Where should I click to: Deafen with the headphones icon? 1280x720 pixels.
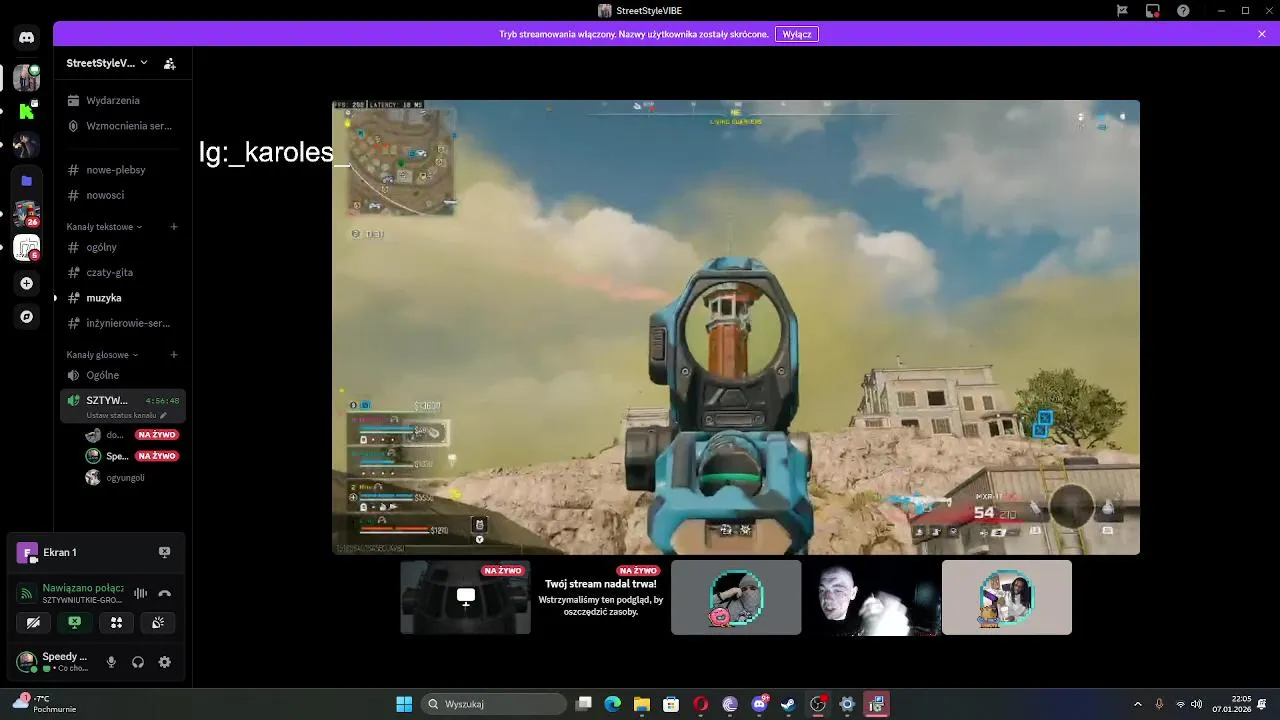click(x=138, y=662)
